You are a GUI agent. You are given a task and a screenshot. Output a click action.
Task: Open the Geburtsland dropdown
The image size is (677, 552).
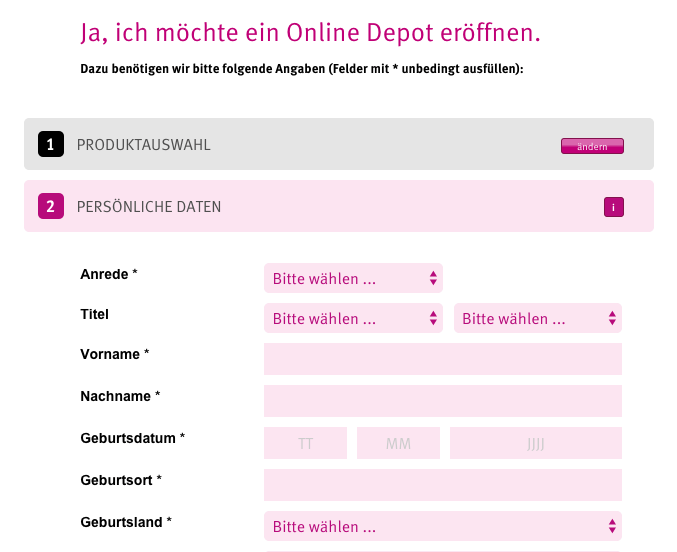pyautogui.click(x=443, y=526)
